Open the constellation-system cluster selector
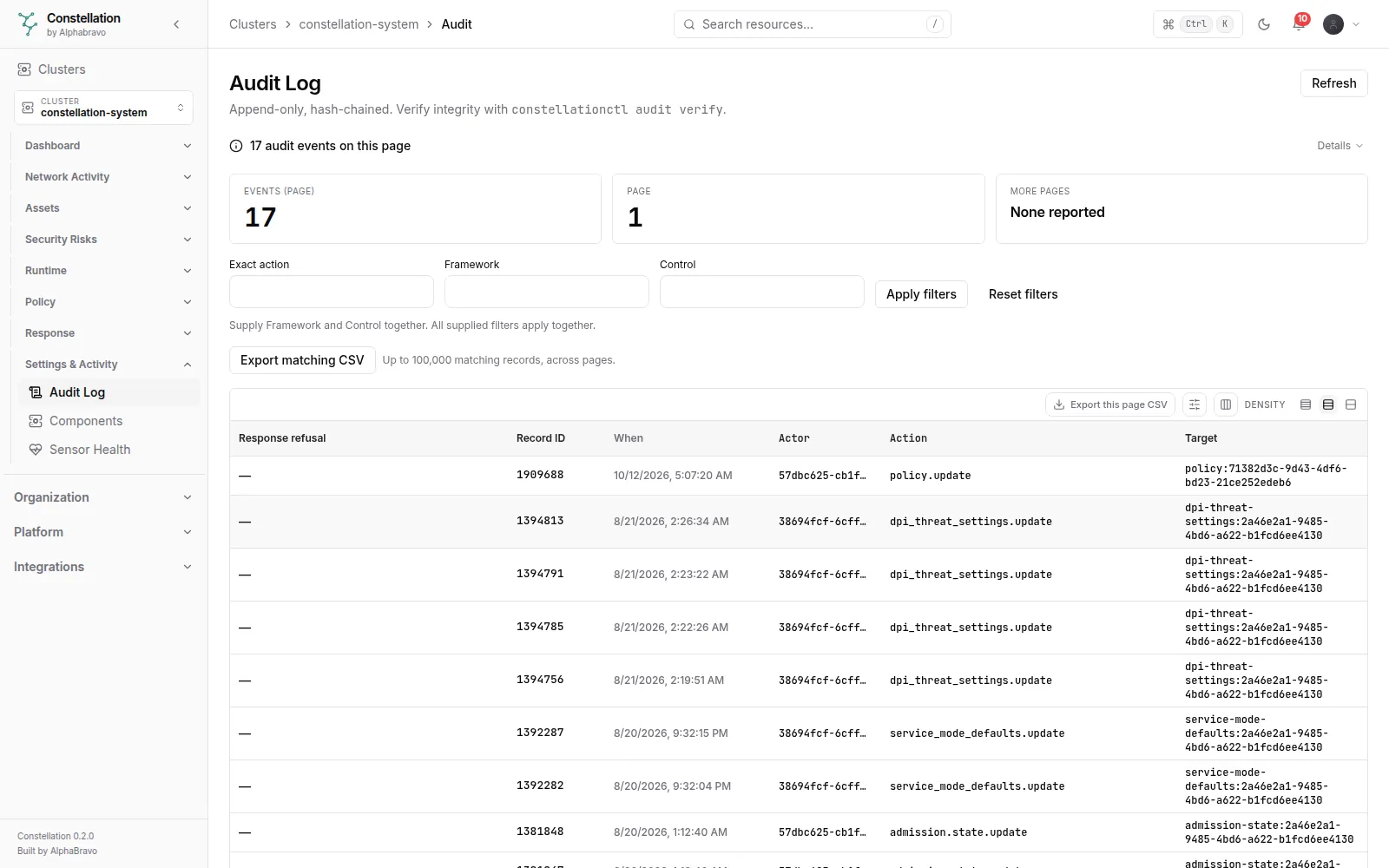1389x868 pixels. (x=103, y=108)
